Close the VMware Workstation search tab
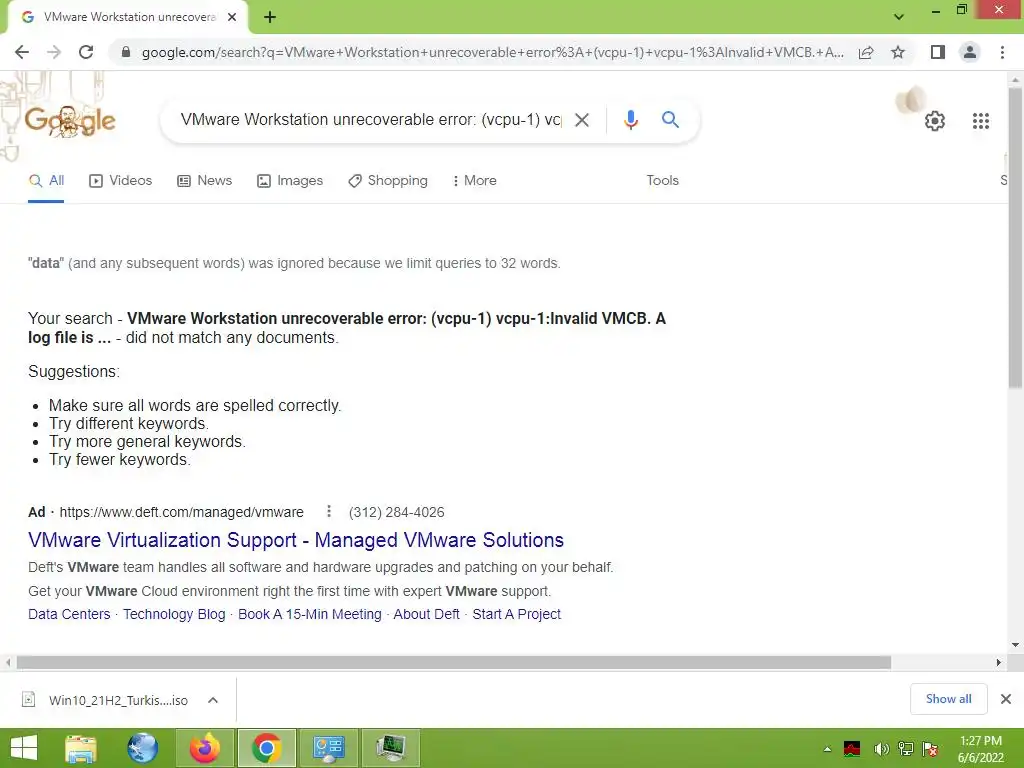Screen dimensions: 1024x768 pyautogui.click(x=232, y=17)
